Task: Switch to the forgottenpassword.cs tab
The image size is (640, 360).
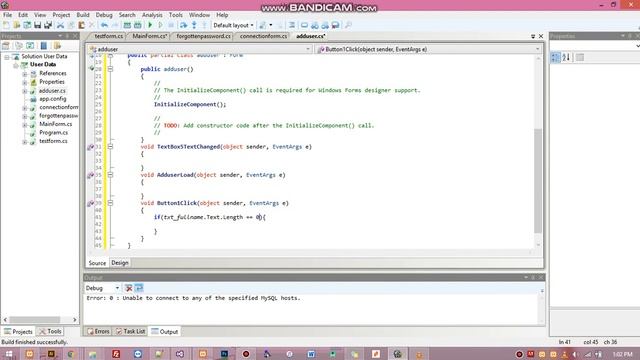Action: 204,36
